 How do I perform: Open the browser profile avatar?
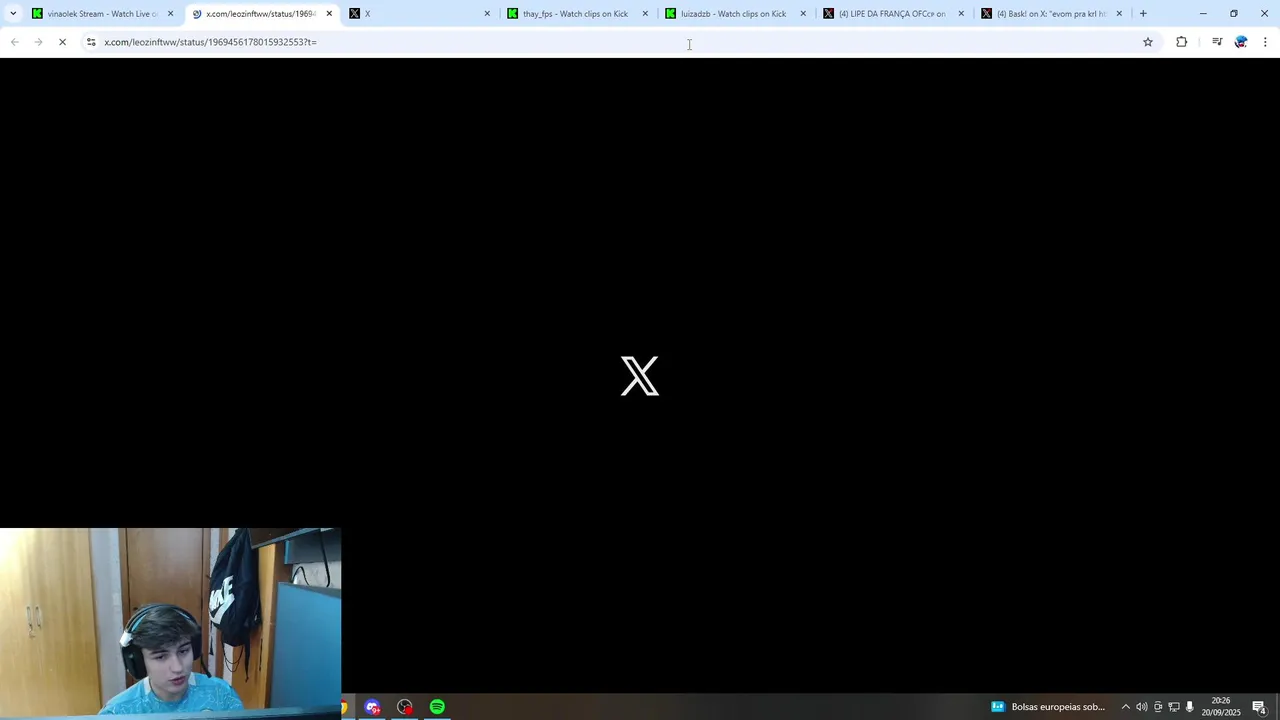coord(1241,42)
